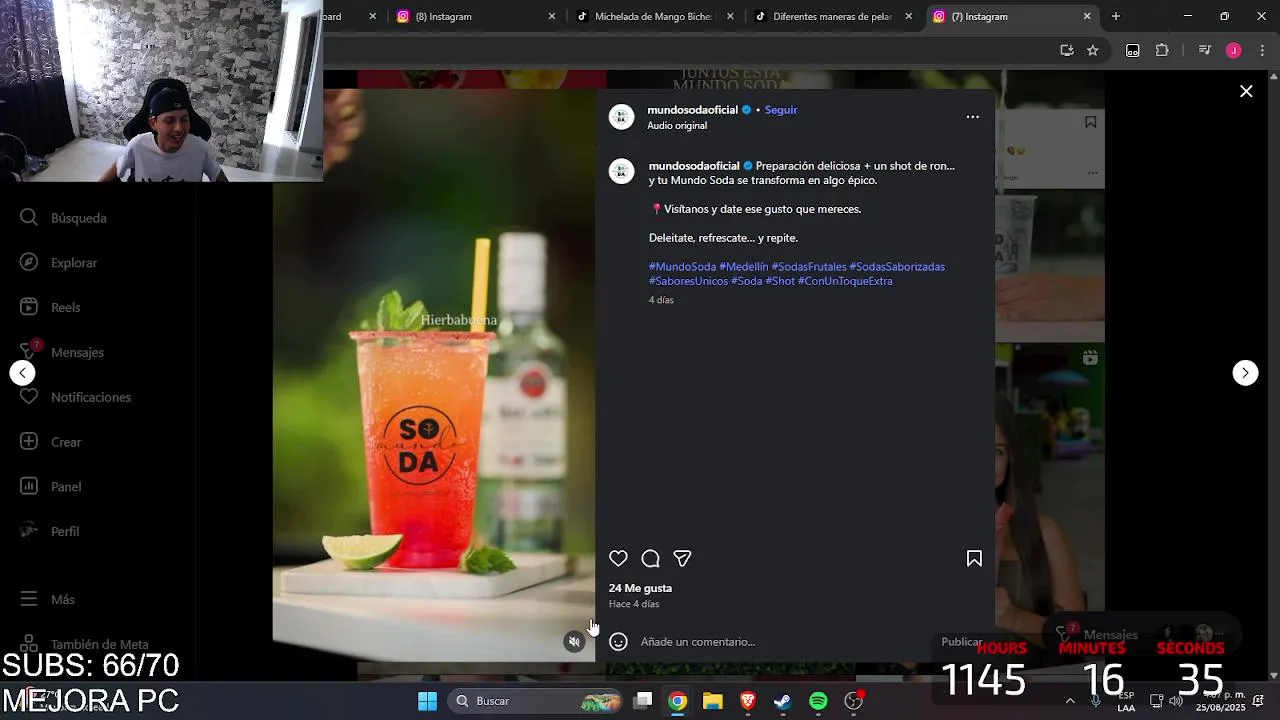Click Publicar to post comment
This screenshot has height=720, width=1280.
coord(961,642)
